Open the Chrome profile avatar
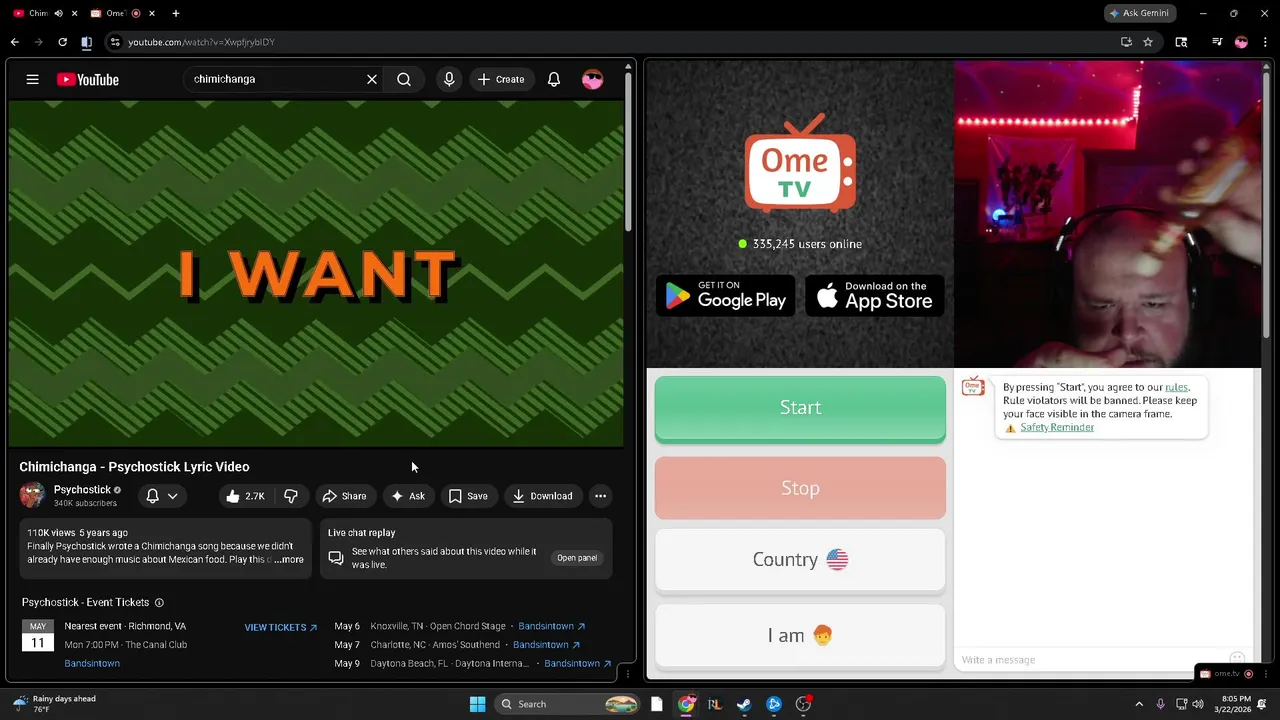The width and height of the screenshot is (1280, 720). [x=1242, y=42]
